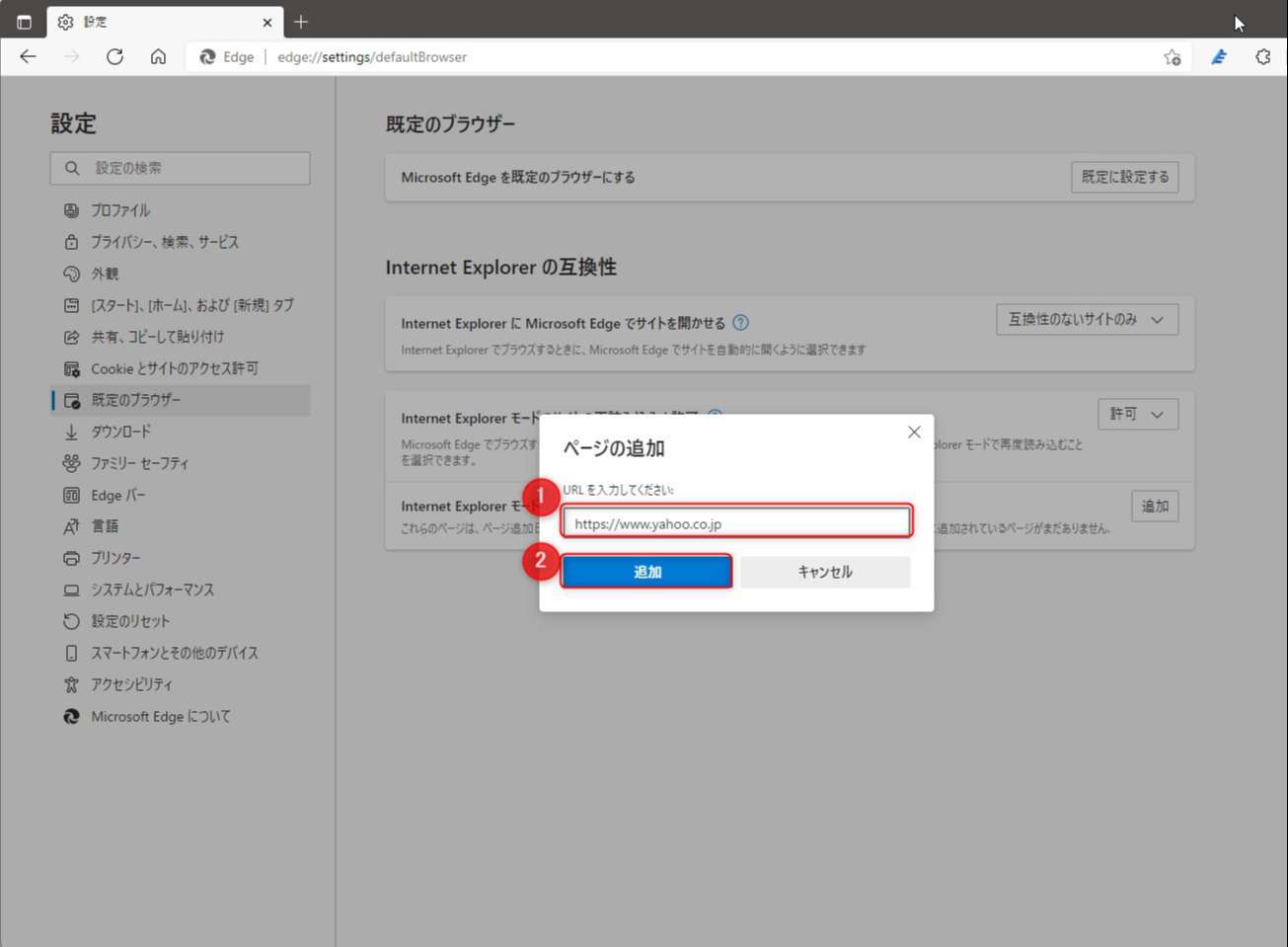Click the 設定の検索 search box

point(181,168)
